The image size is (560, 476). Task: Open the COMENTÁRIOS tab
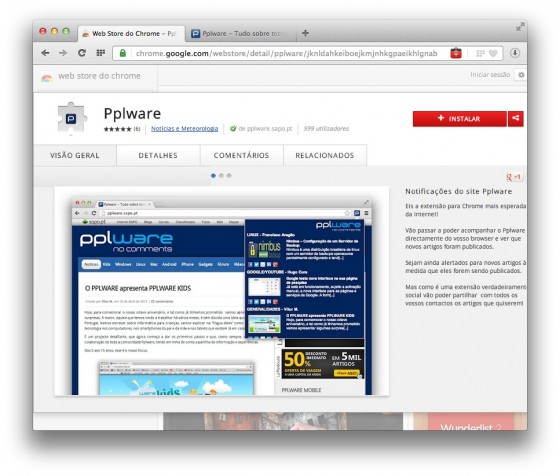(241, 155)
